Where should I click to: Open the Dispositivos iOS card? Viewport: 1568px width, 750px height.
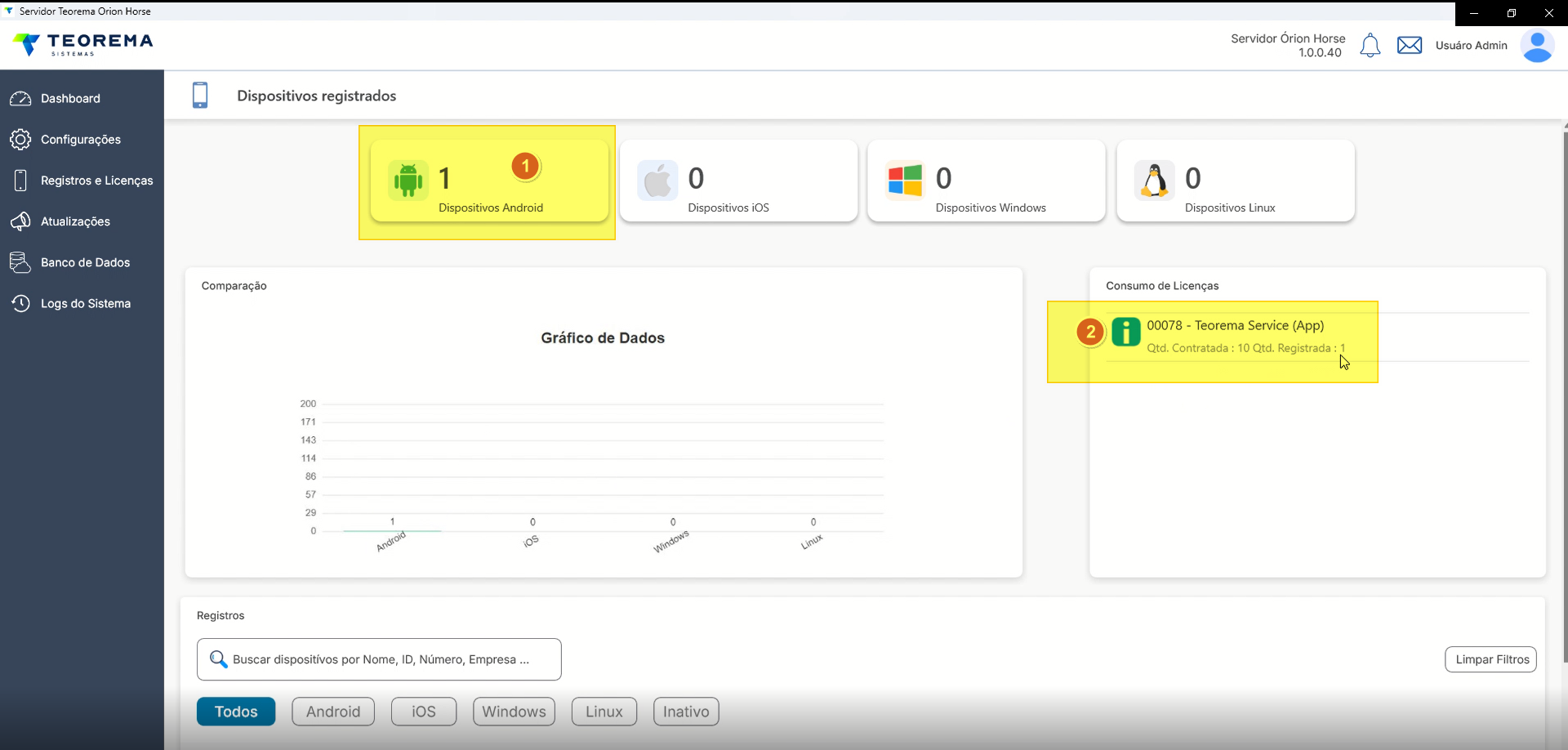[738, 181]
